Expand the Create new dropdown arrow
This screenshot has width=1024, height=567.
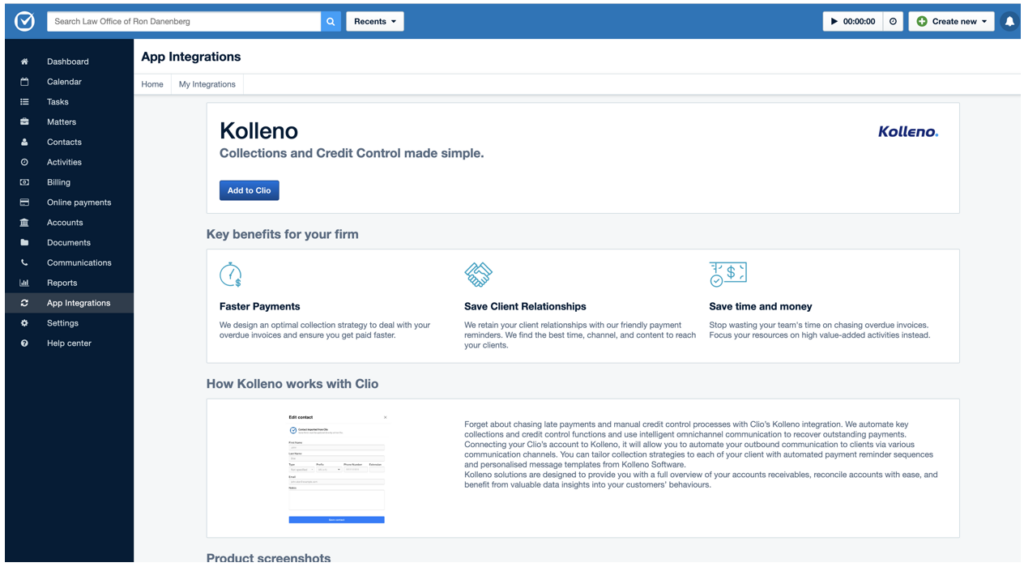(984, 22)
